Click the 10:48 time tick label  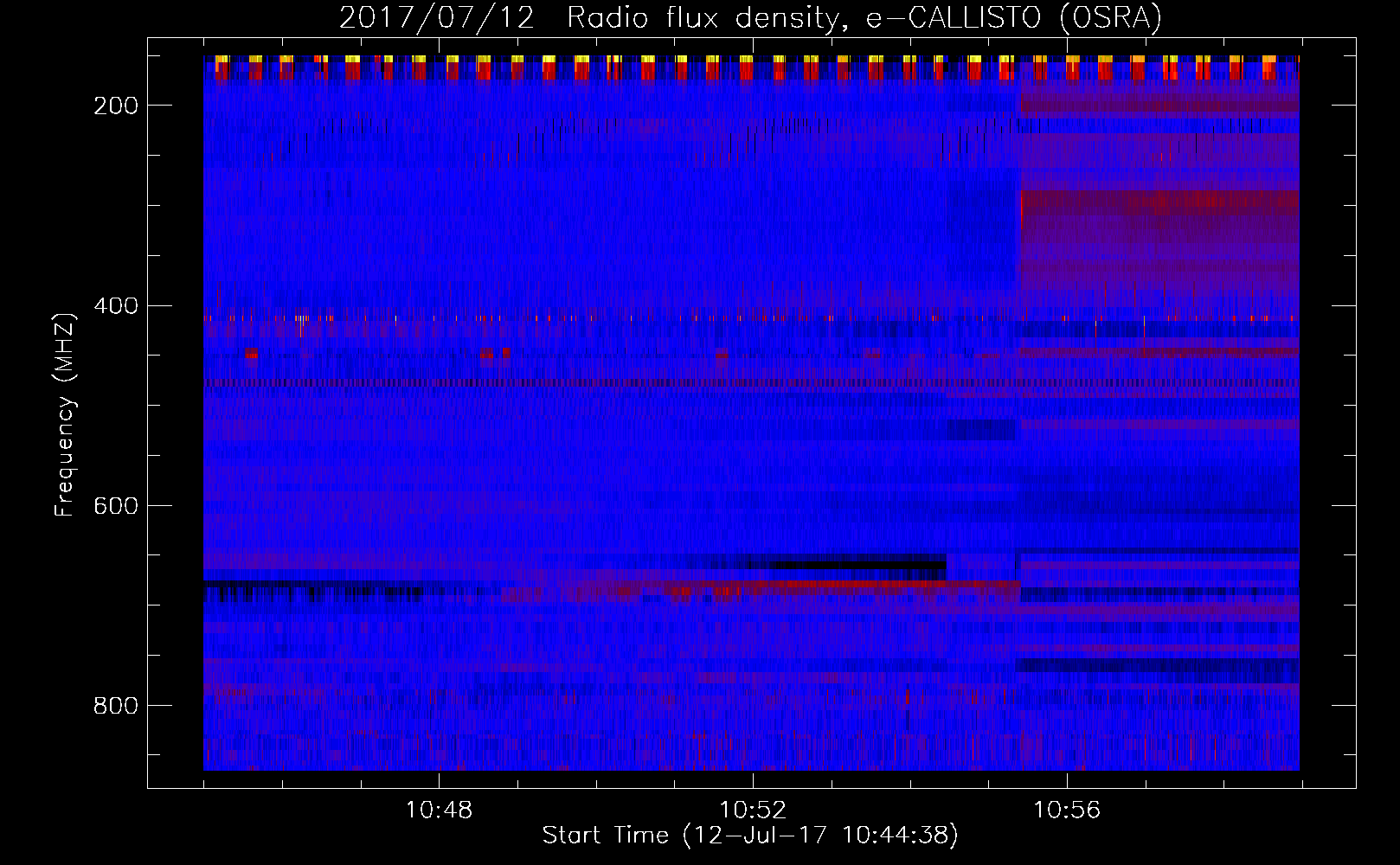click(x=439, y=810)
